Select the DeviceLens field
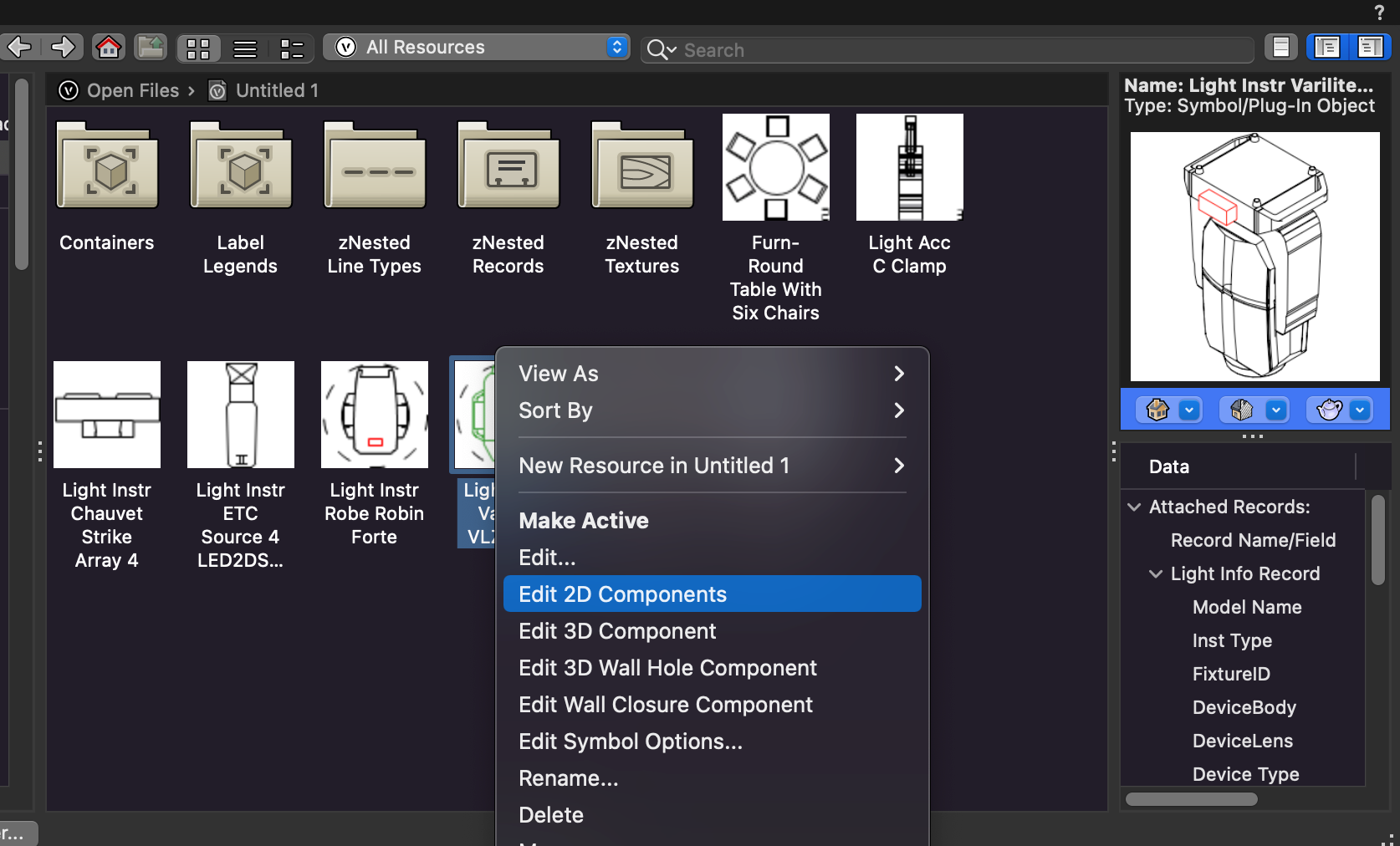This screenshot has height=846, width=1400. click(x=1244, y=741)
